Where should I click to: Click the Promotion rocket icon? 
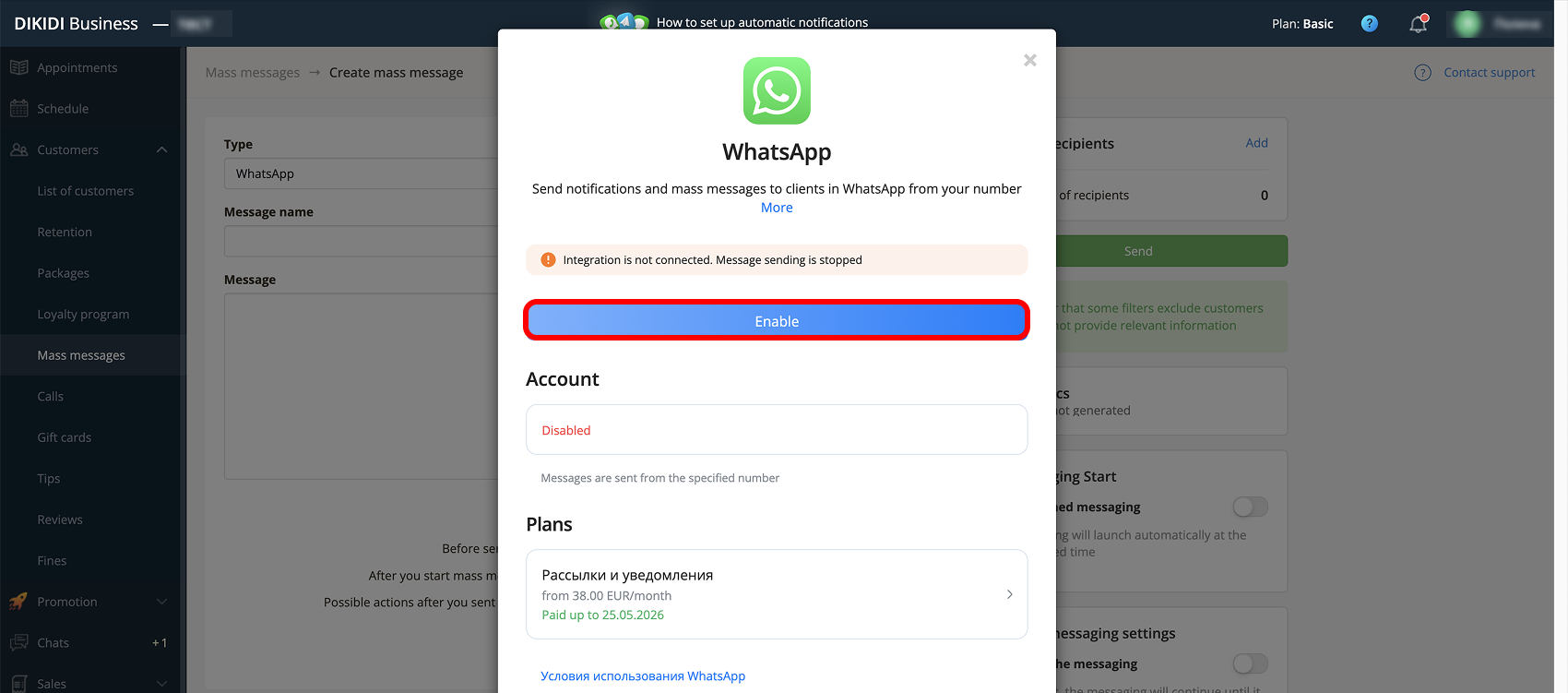pos(18,602)
